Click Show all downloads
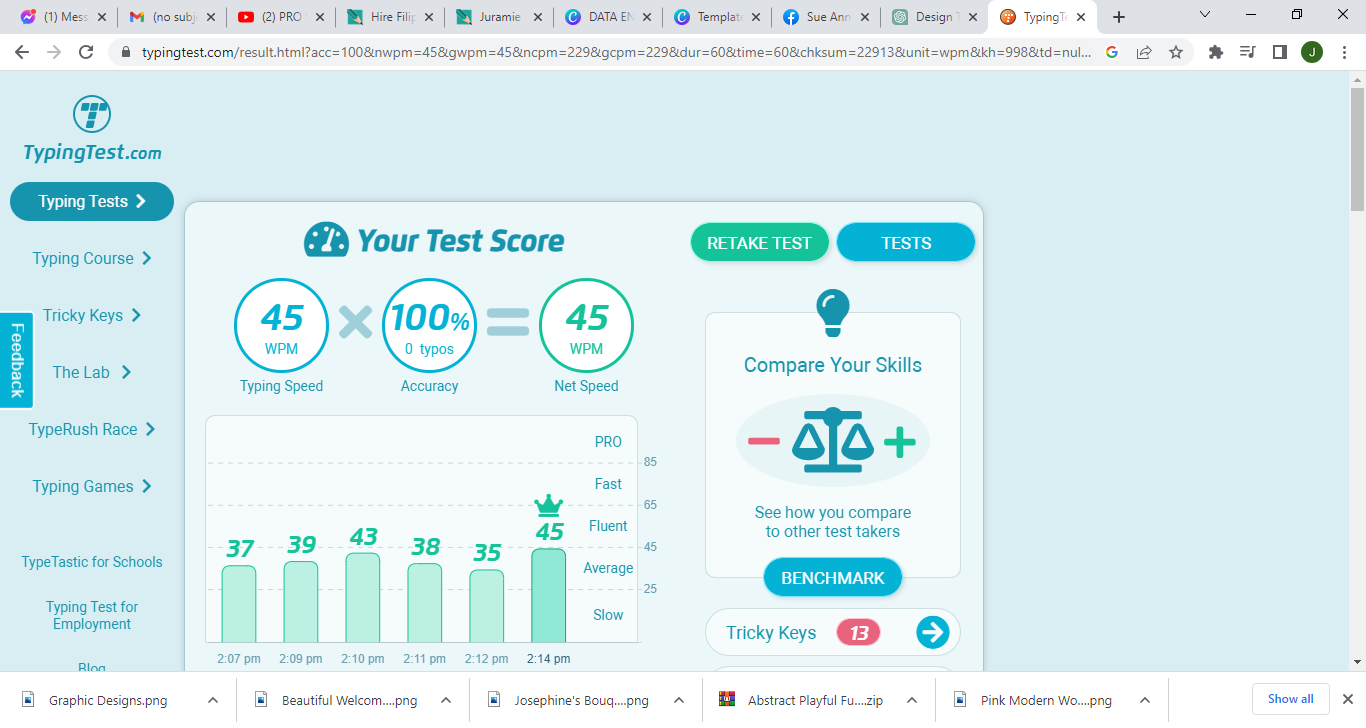Screen dimensions: 1366x728 [x=1291, y=699]
